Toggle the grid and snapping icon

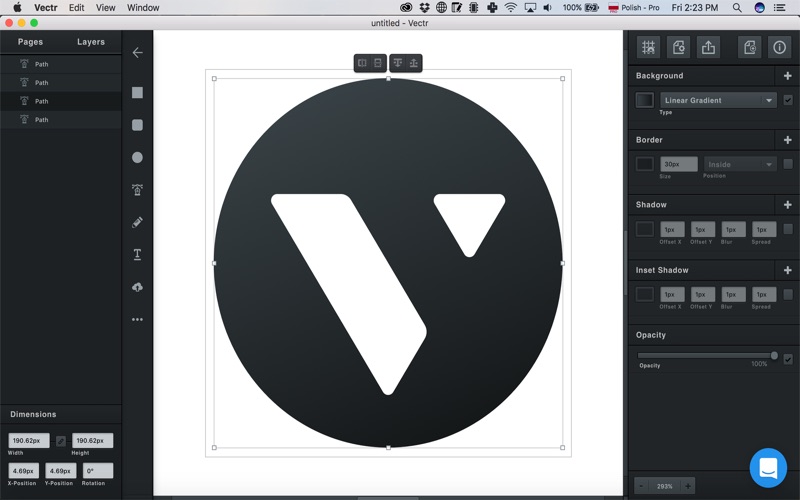point(648,47)
